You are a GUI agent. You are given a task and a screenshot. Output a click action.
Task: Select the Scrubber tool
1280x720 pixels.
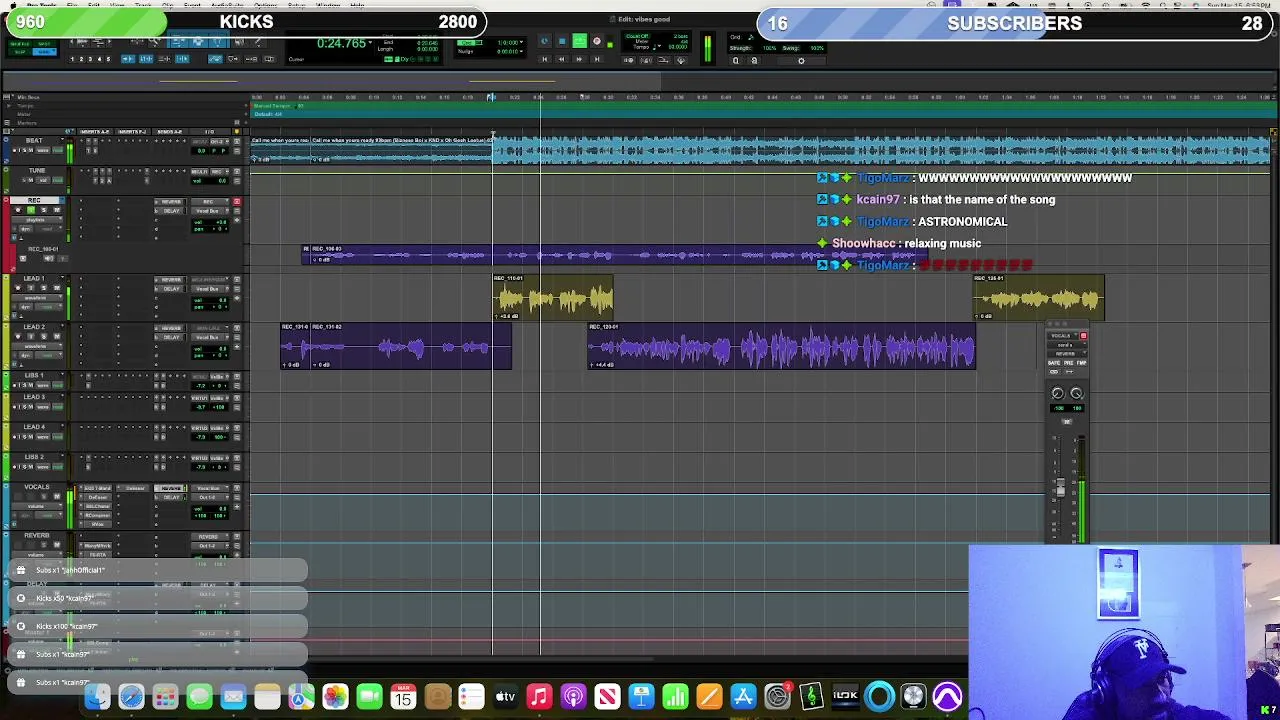pyautogui.click(x=239, y=41)
